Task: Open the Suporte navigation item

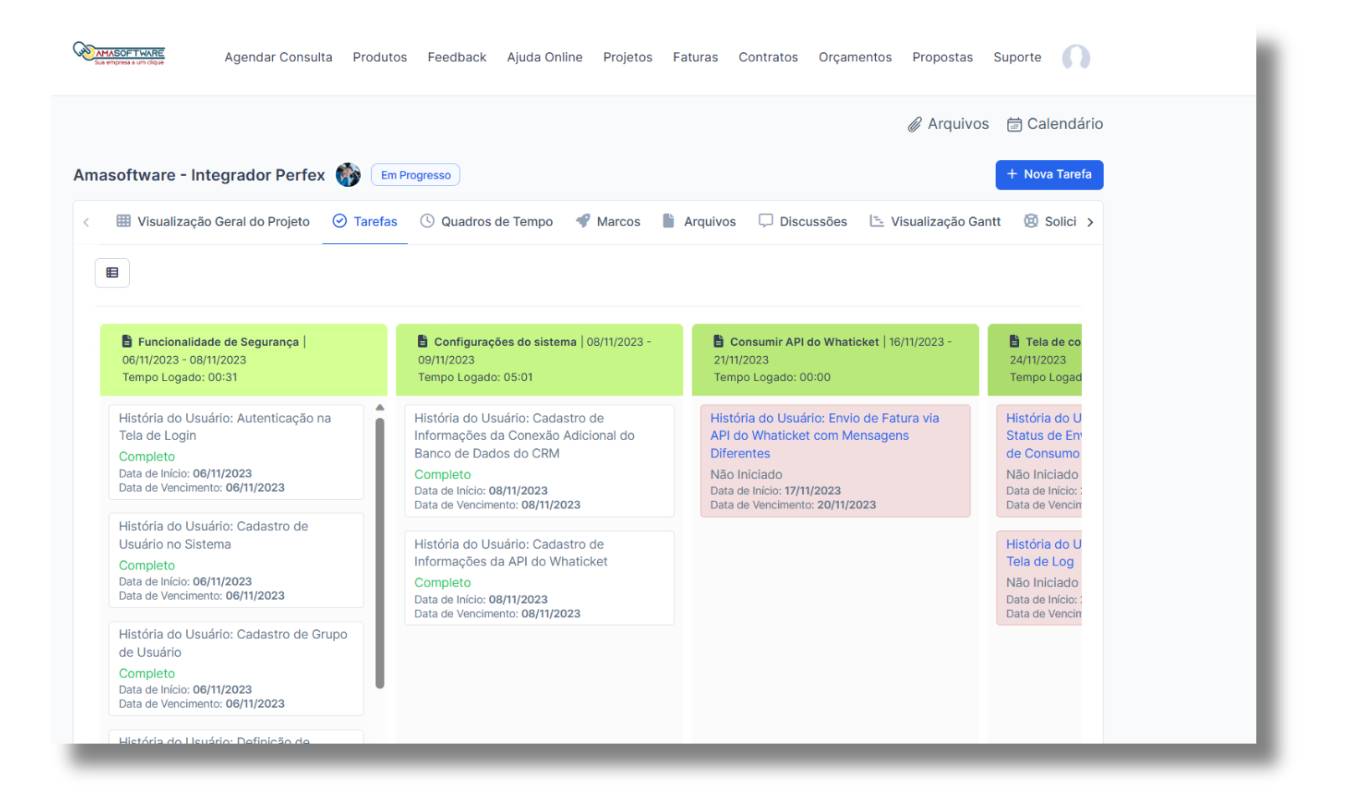Action: tap(1017, 57)
